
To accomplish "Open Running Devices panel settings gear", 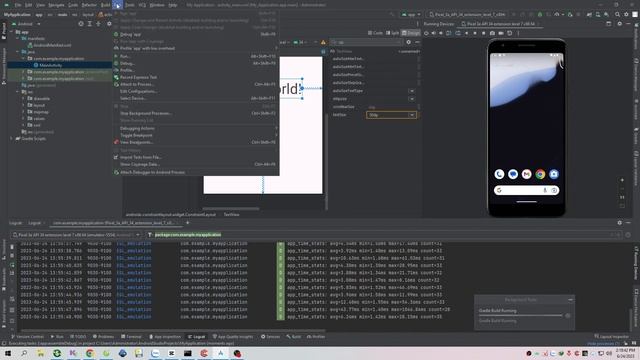I will (x=620, y=24).
